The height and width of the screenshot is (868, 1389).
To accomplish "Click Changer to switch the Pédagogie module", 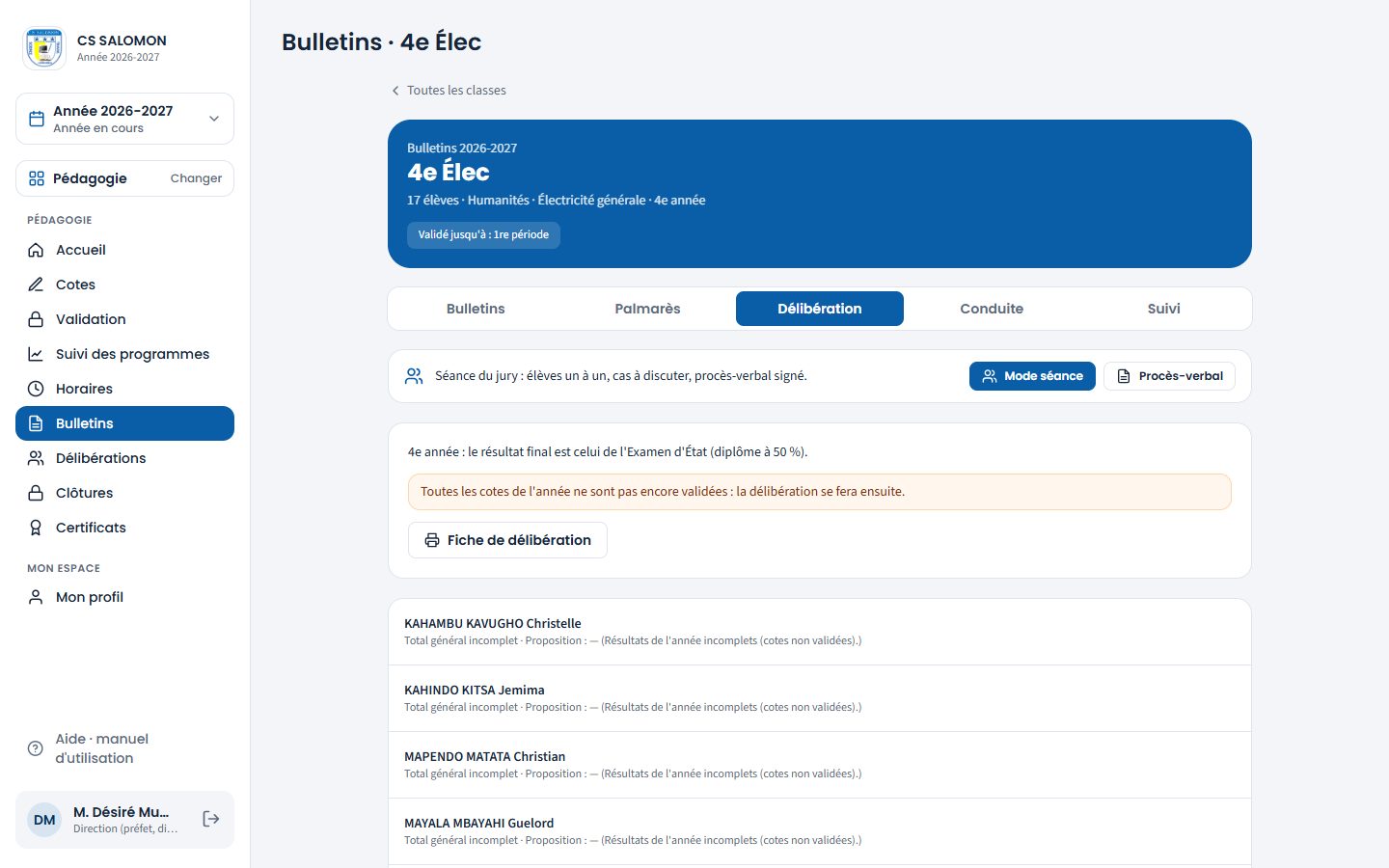I will point(196,178).
